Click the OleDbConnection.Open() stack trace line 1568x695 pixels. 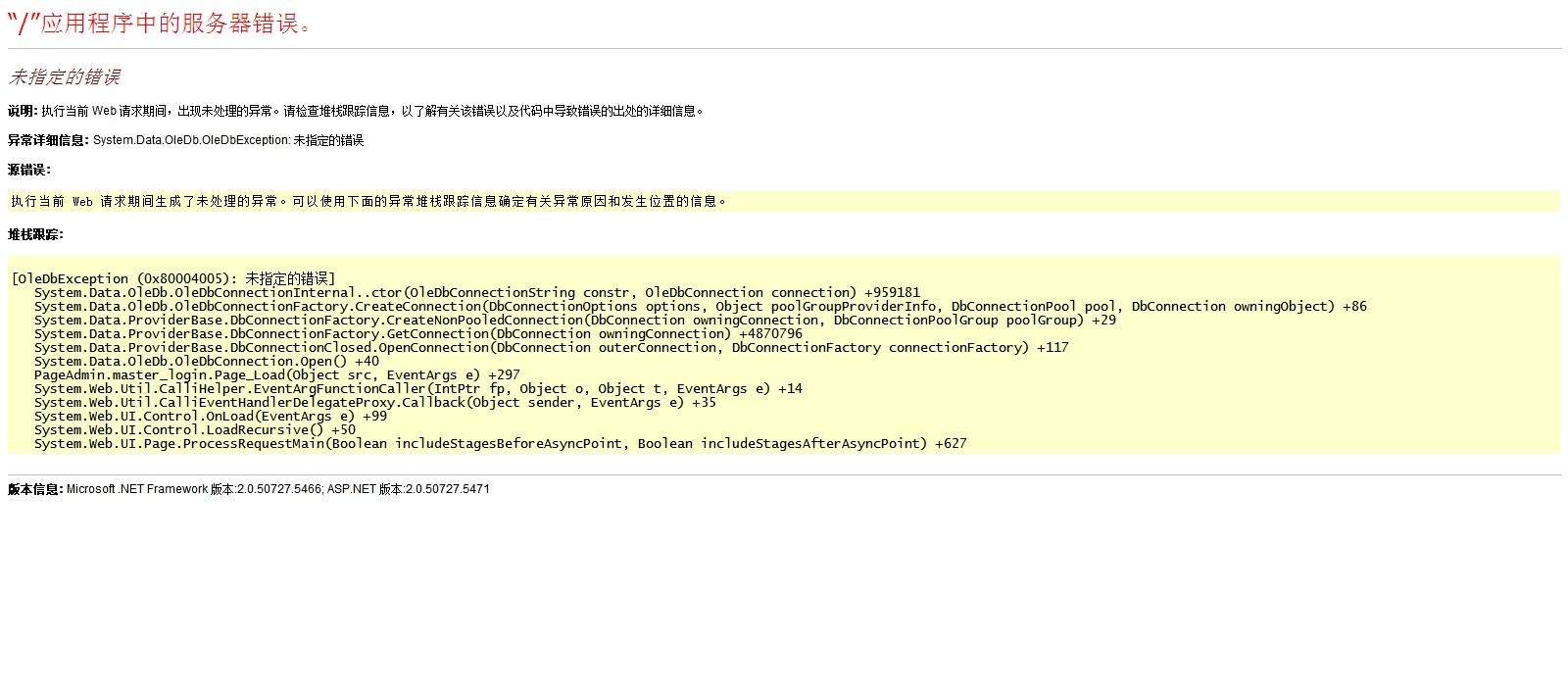pos(206,361)
